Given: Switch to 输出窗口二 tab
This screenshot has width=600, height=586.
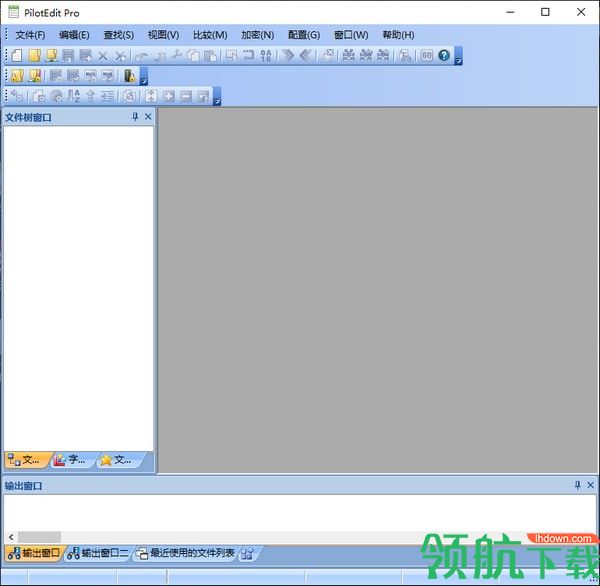Looking at the screenshot, I should [98, 553].
